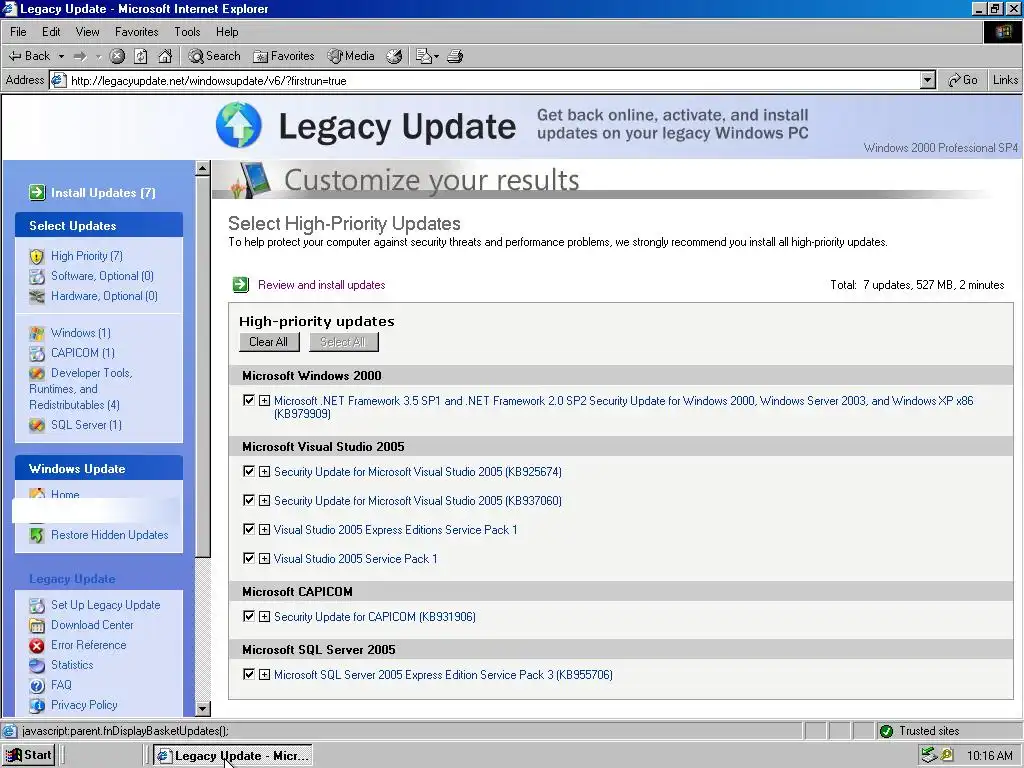Expand details for KB925674 update
The height and width of the screenshot is (768, 1024).
(264, 472)
